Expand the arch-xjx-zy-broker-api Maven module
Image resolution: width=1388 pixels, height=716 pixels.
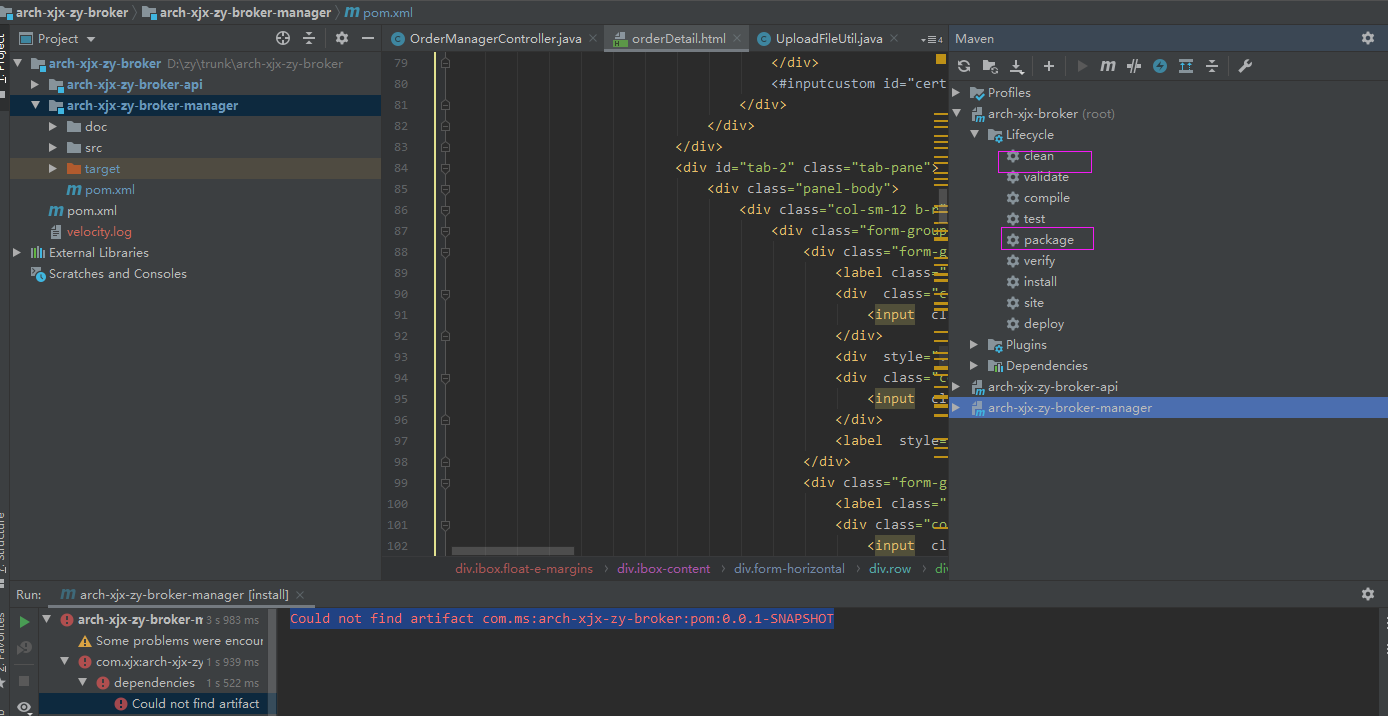click(955, 386)
